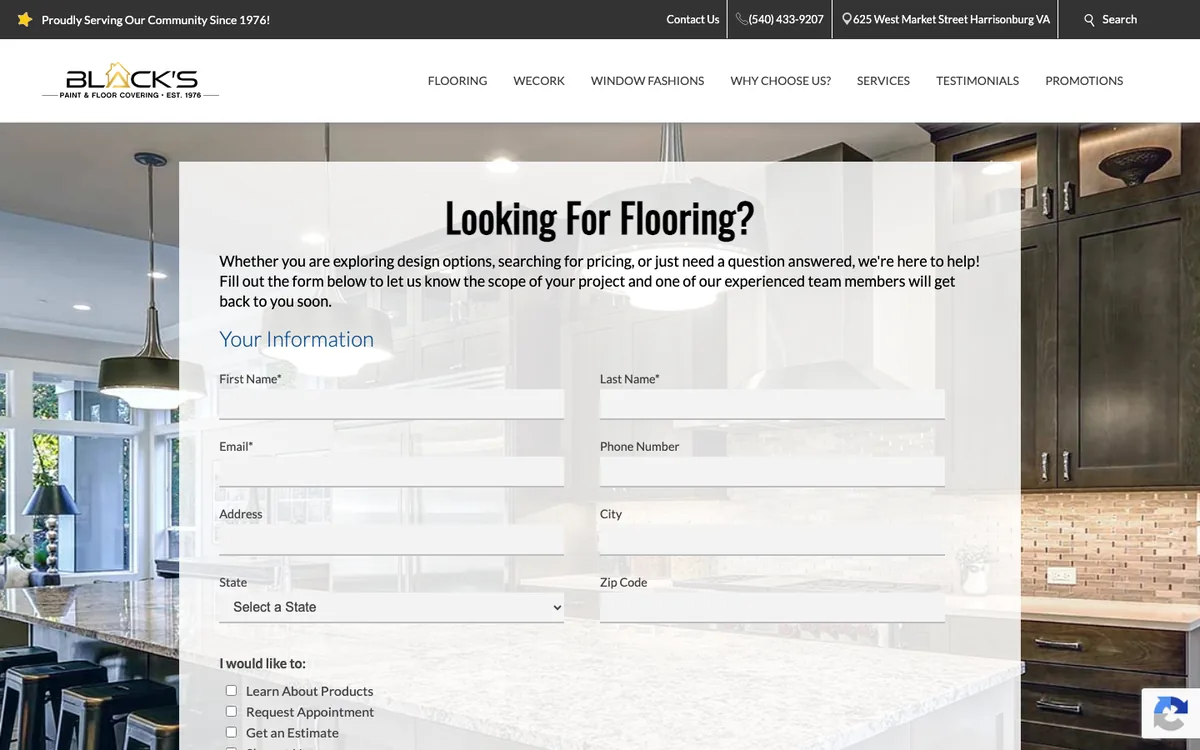The width and height of the screenshot is (1200, 750).
Task: Click the gold star icon in top bar
Action: click(25, 19)
